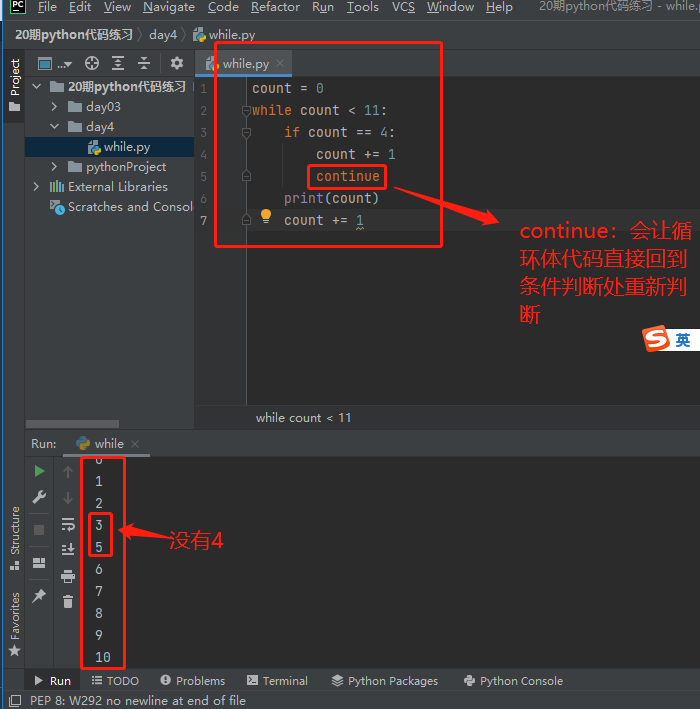Toggle Scroll to End icon in Run console
This screenshot has width=700, height=709.
point(68,549)
